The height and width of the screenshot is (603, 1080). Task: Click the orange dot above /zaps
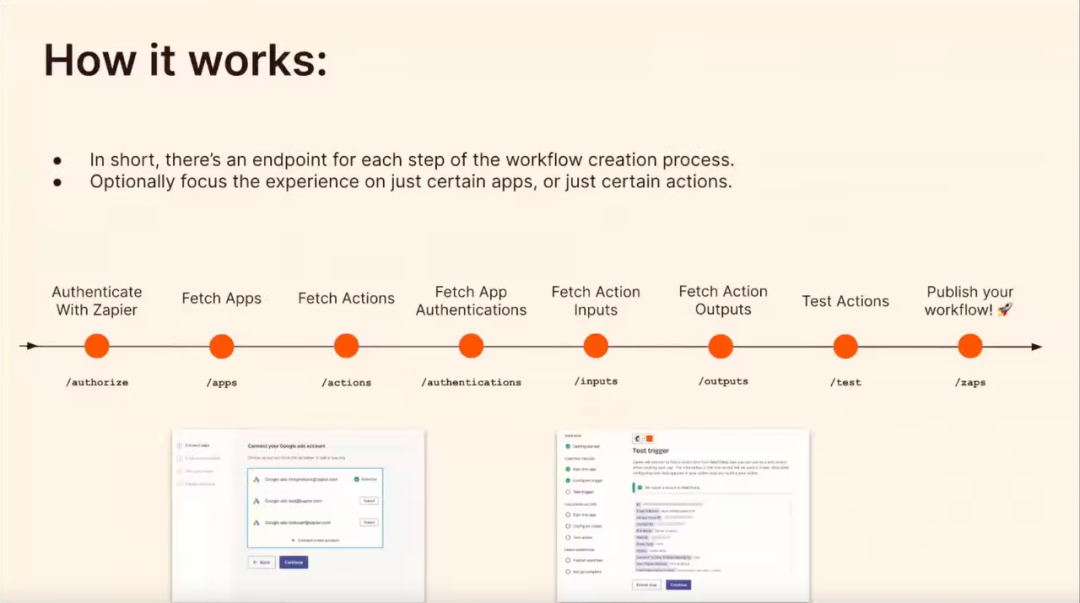tap(970, 346)
